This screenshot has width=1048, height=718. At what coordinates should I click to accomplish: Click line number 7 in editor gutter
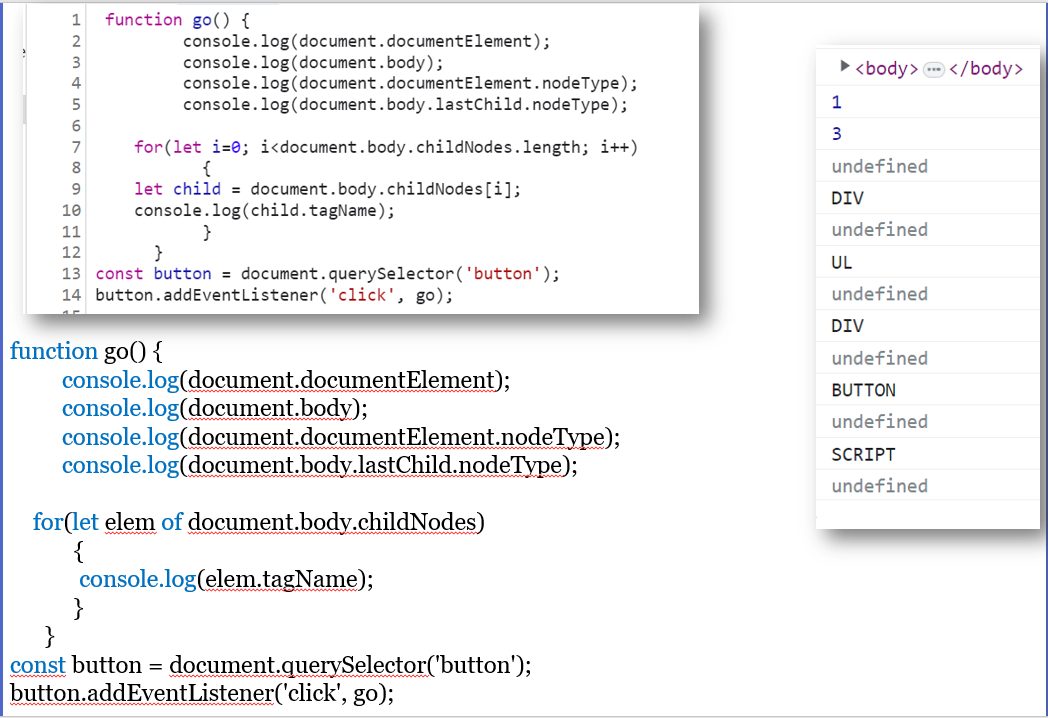coord(76,147)
